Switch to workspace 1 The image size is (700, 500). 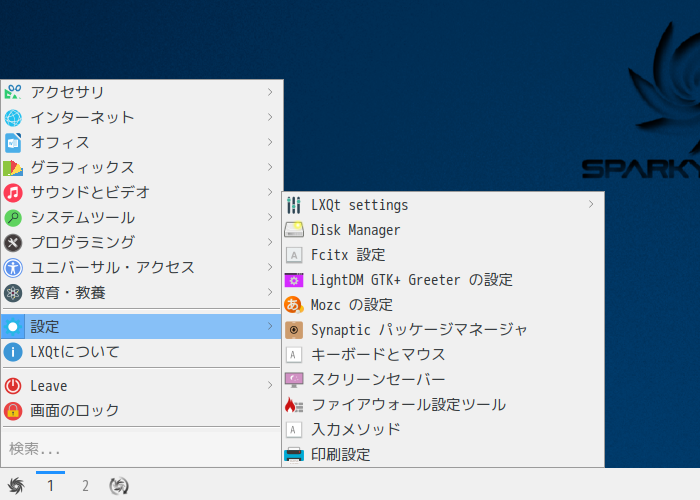point(50,485)
